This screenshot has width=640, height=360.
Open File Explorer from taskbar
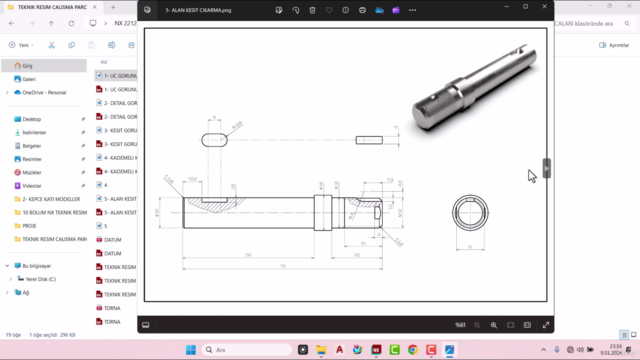pyautogui.click(x=321, y=350)
